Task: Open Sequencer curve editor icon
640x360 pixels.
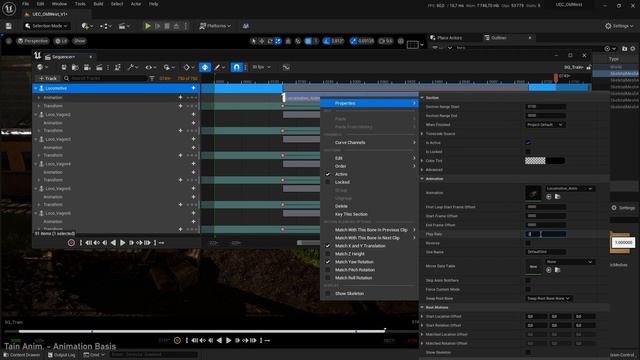Action: (x=286, y=67)
